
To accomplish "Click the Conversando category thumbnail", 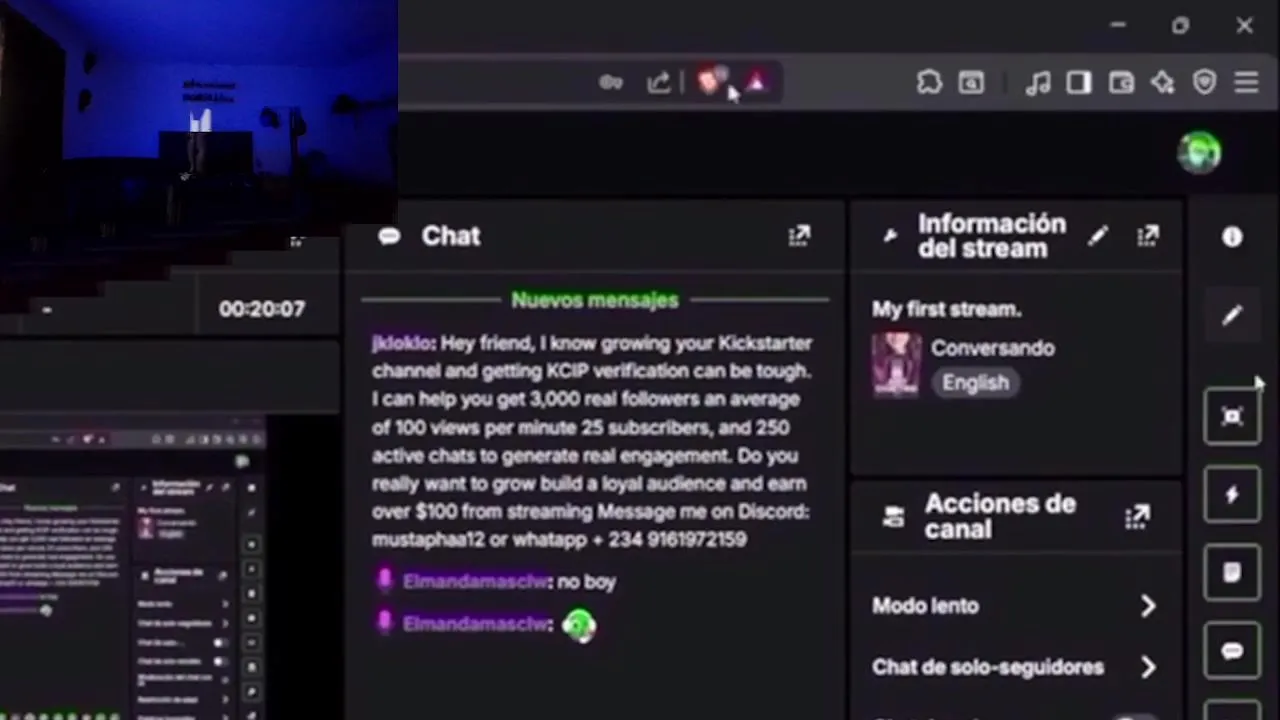I will click(x=896, y=365).
